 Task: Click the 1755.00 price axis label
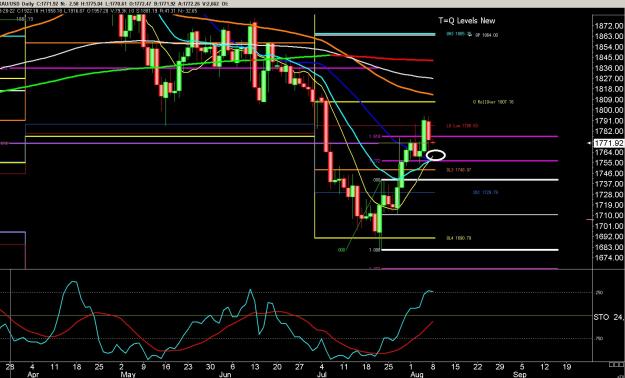609,163
